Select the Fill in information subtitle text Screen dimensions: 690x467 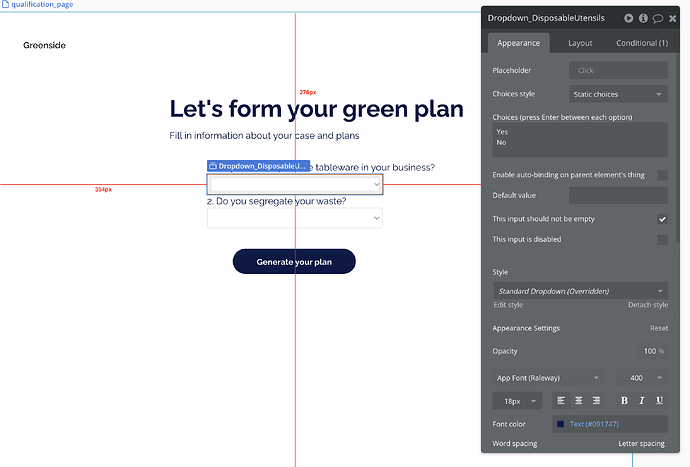coord(264,136)
